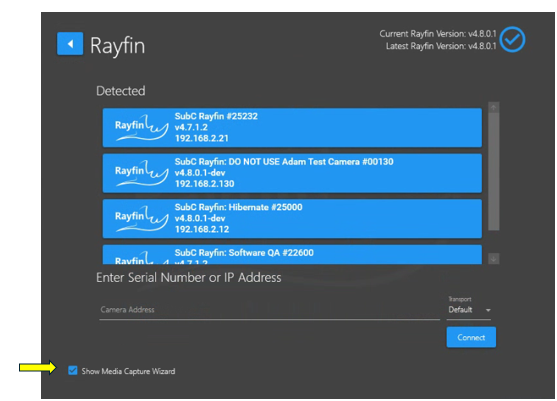Click the Camera Address input field
This screenshot has height=401, width=557.
click(269, 310)
